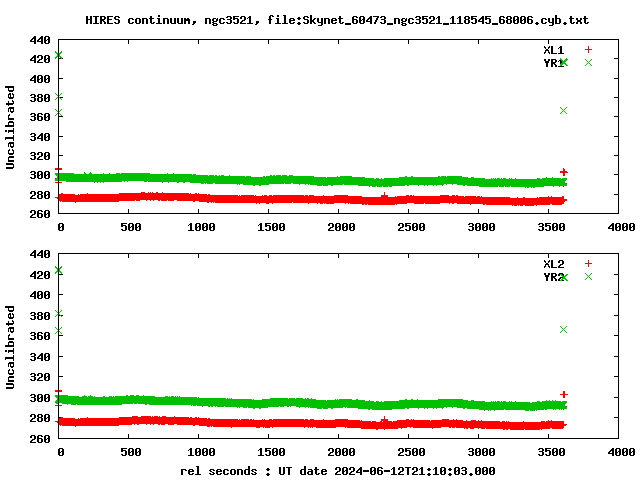Select the XL1 legend label

pos(553,50)
